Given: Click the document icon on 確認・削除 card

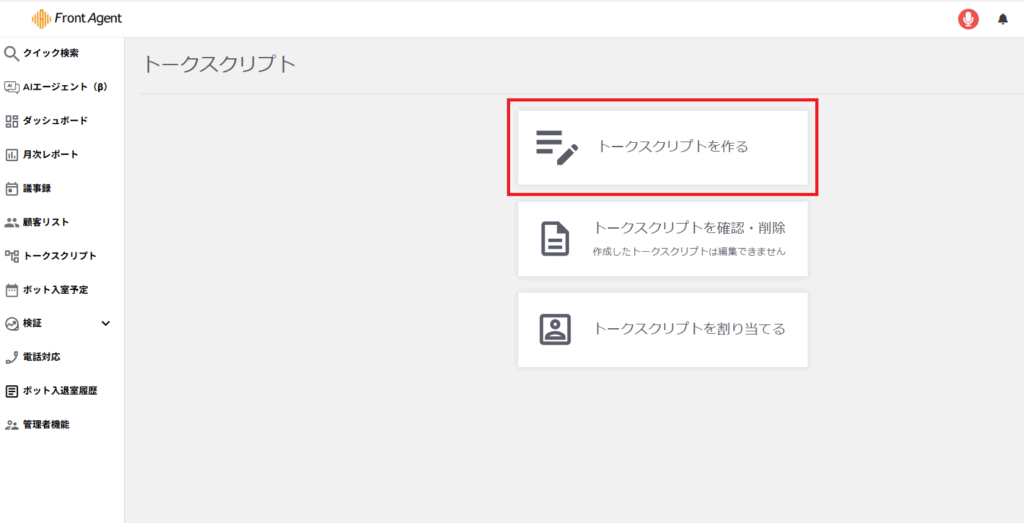Looking at the screenshot, I should 555,239.
